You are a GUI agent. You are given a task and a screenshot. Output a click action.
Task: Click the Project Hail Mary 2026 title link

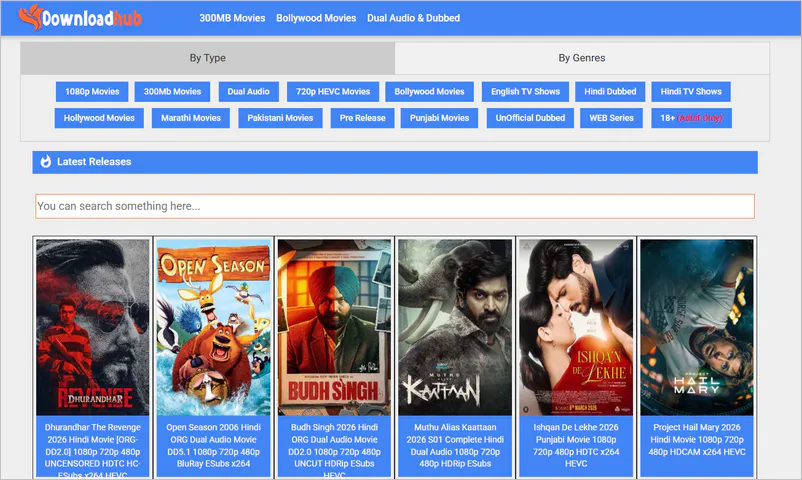click(697, 440)
